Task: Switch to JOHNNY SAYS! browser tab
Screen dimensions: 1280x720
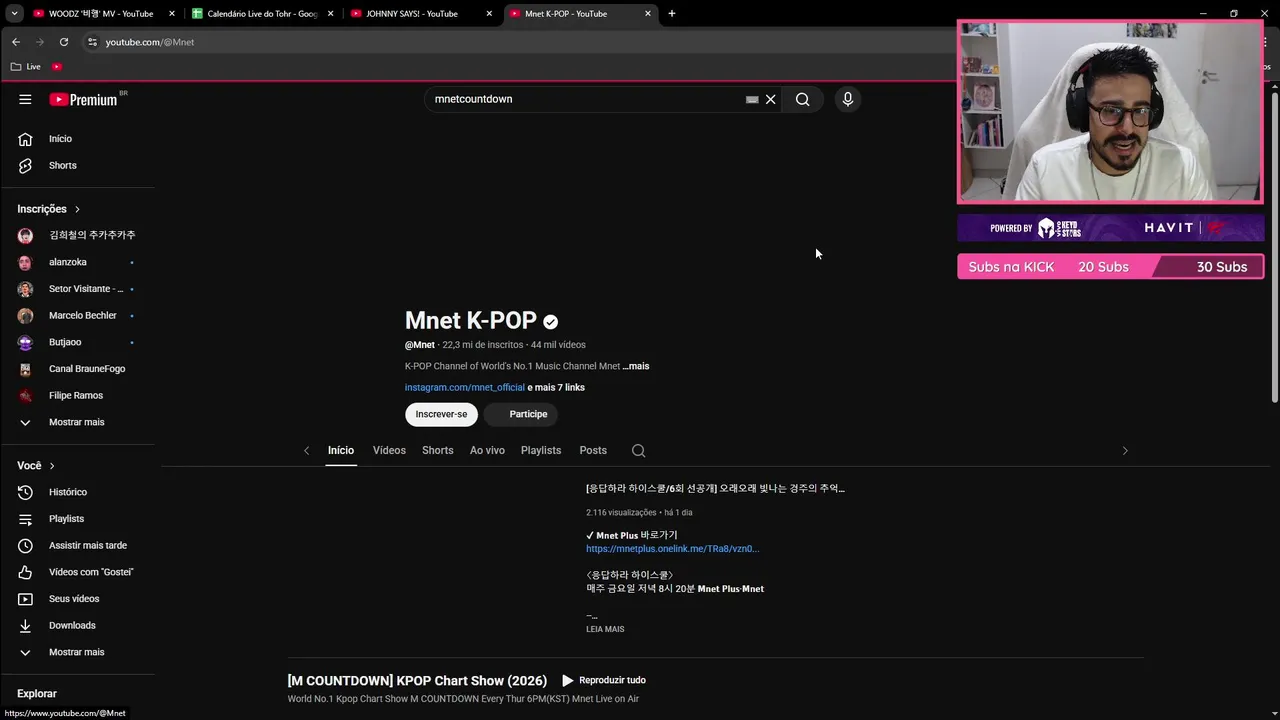Action: point(422,14)
